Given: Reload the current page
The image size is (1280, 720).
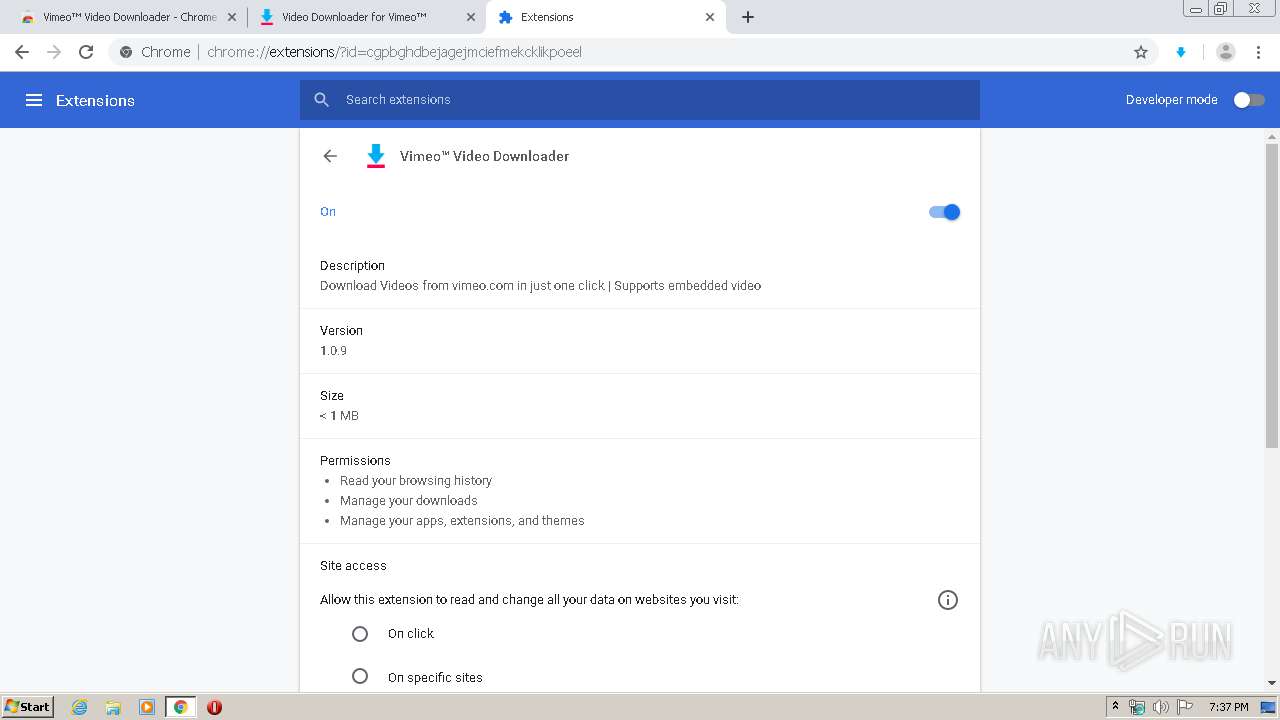Looking at the screenshot, I should [x=86, y=52].
